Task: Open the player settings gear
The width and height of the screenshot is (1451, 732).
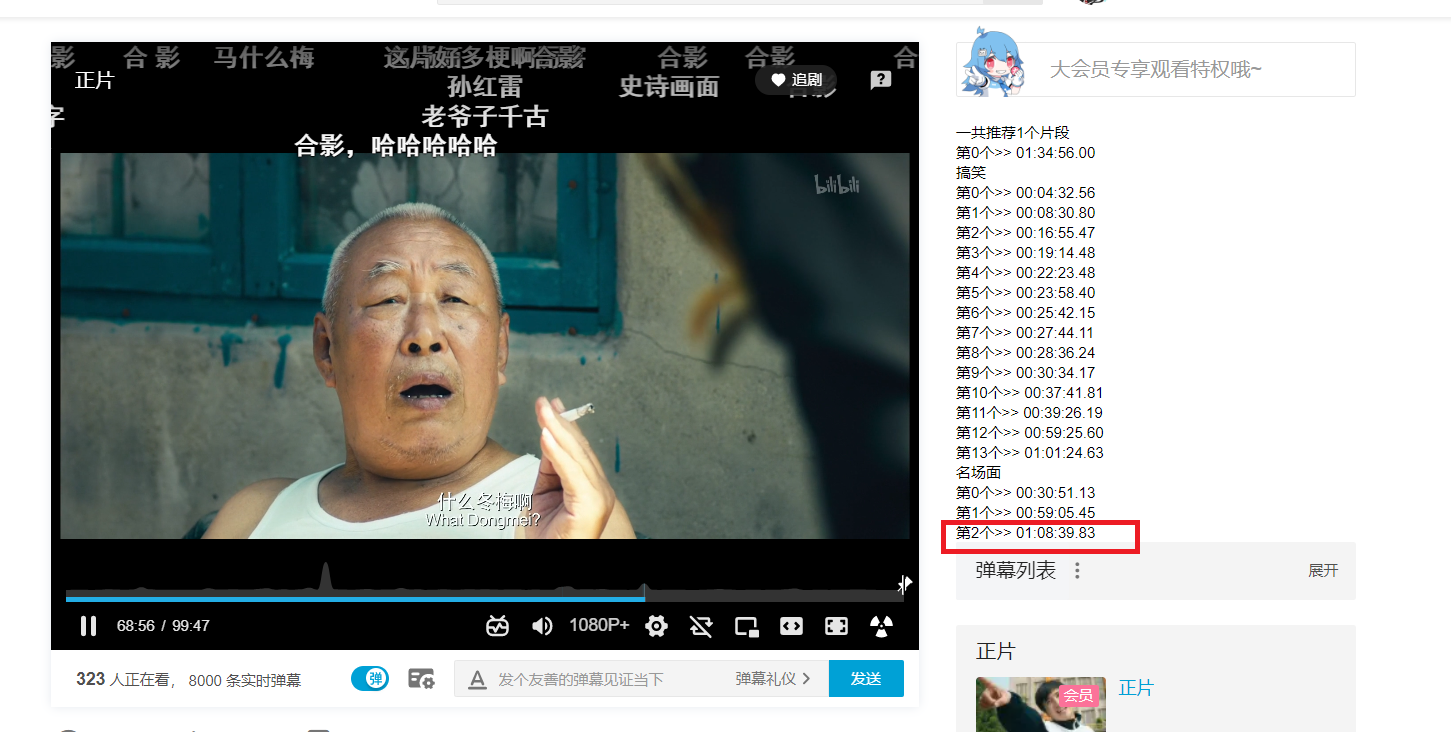Action: pyautogui.click(x=656, y=626)
